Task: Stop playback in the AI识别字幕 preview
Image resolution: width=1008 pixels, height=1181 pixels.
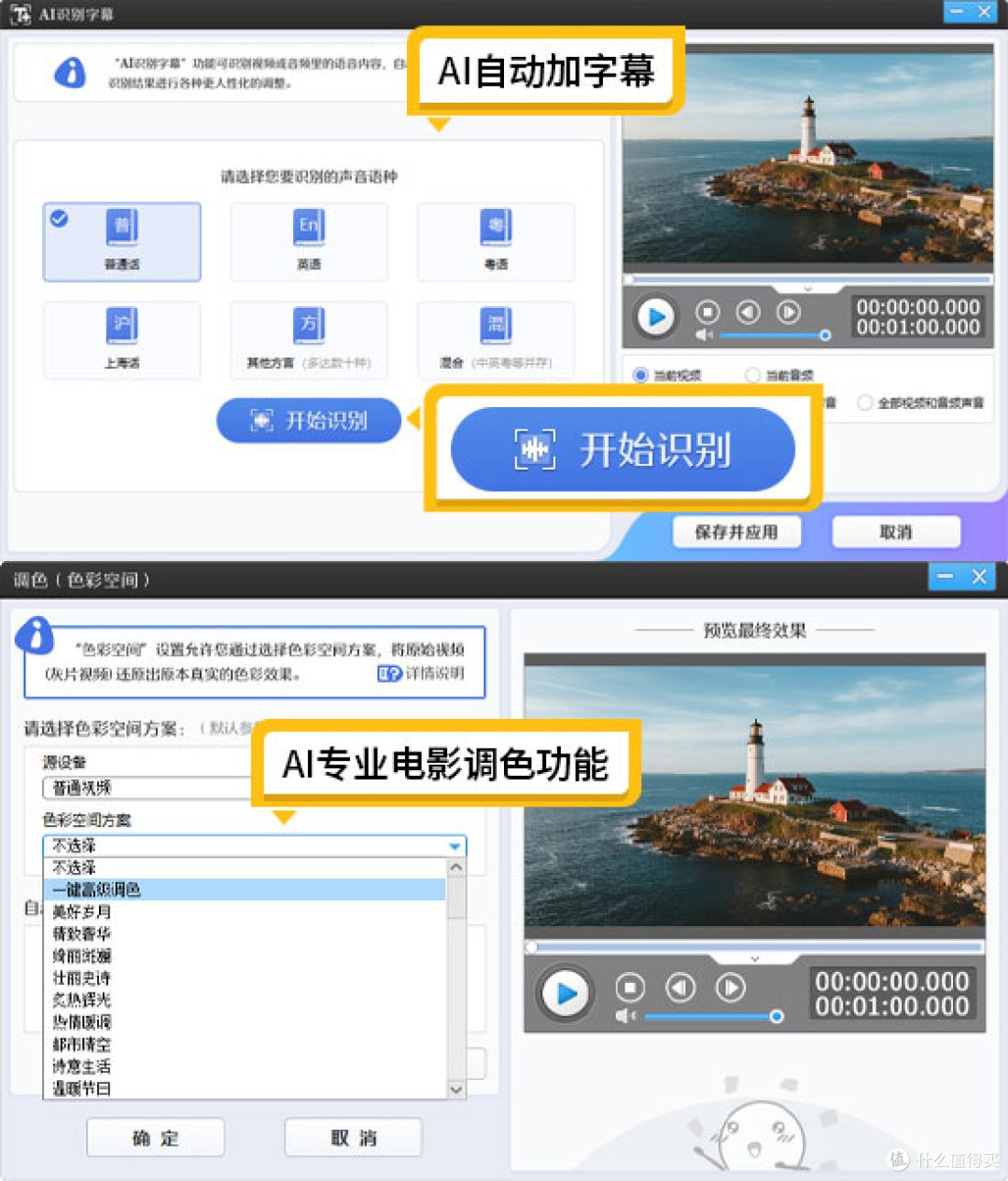Action: (707, 312)
